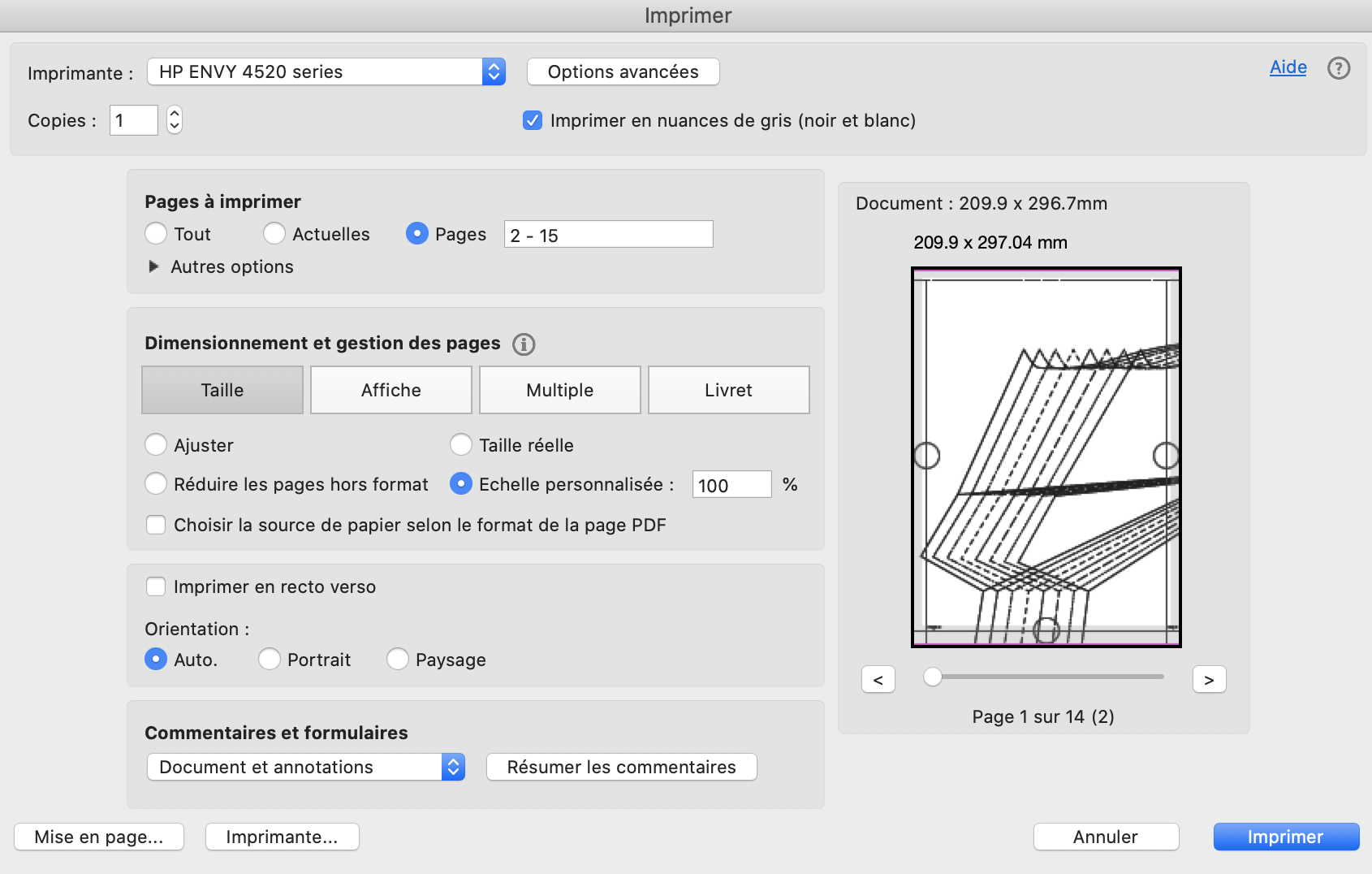This screenshot has height=874, width=1372.
Task: Set orientation to Paysage
Action: pyautogui.click(x=398, y=660)
